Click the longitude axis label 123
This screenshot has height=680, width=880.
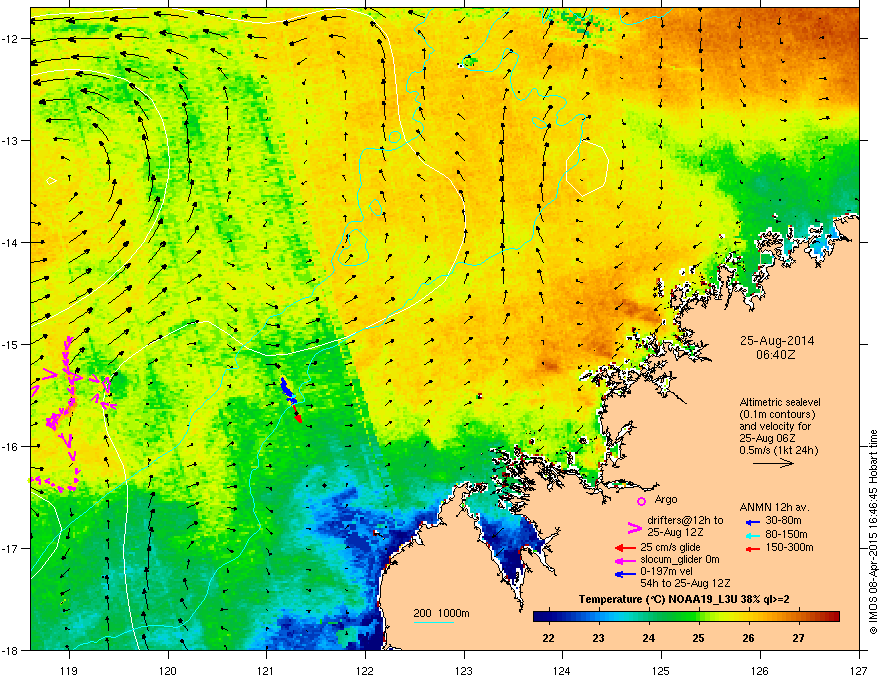[x=464, y=670]
